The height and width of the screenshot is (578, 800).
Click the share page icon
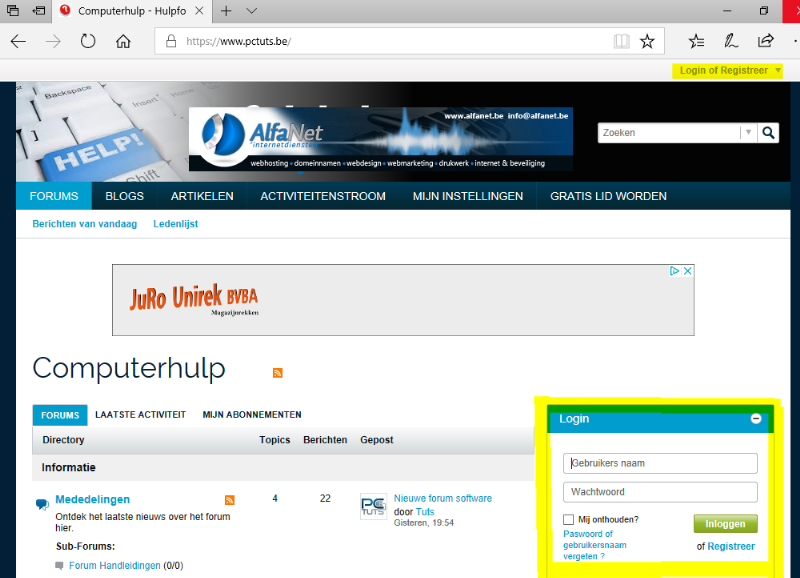point(766,41)
